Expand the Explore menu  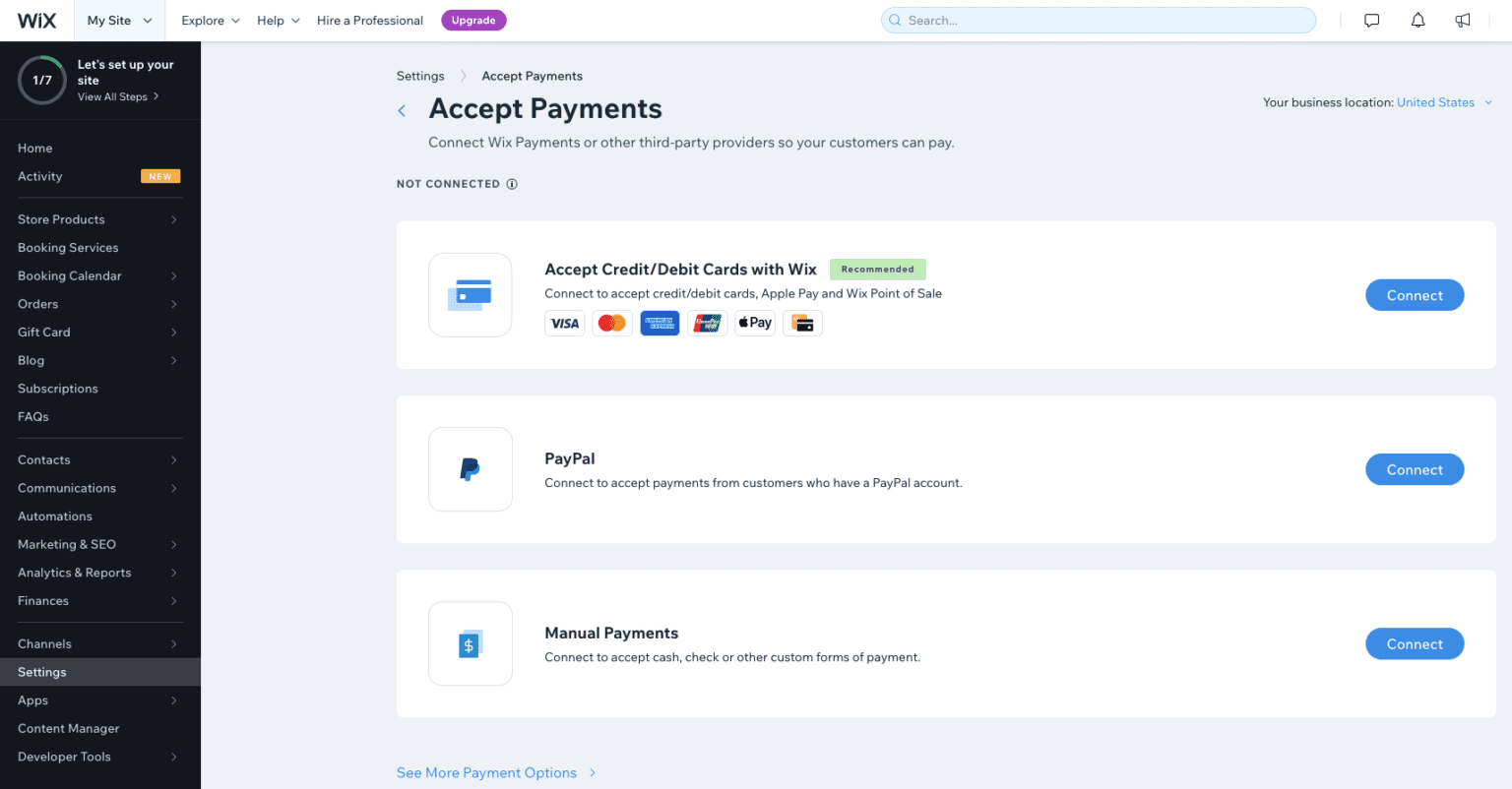point(211,21)
